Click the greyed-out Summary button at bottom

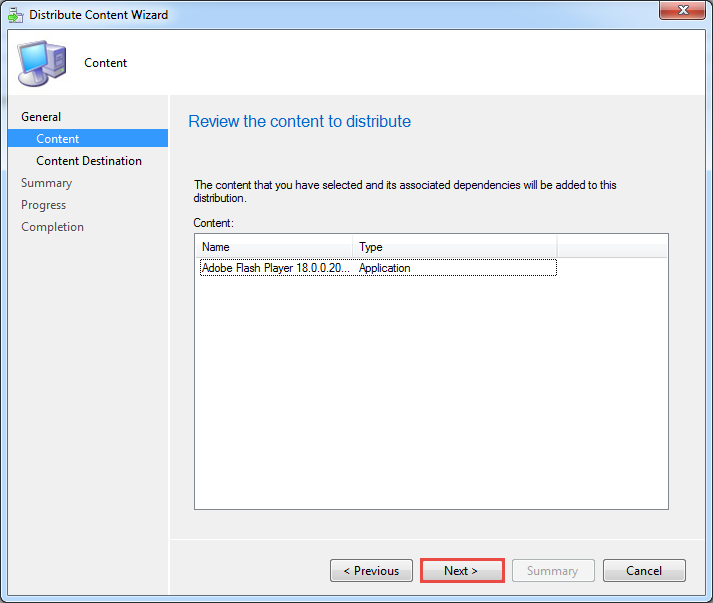click(x=553, y=571)
